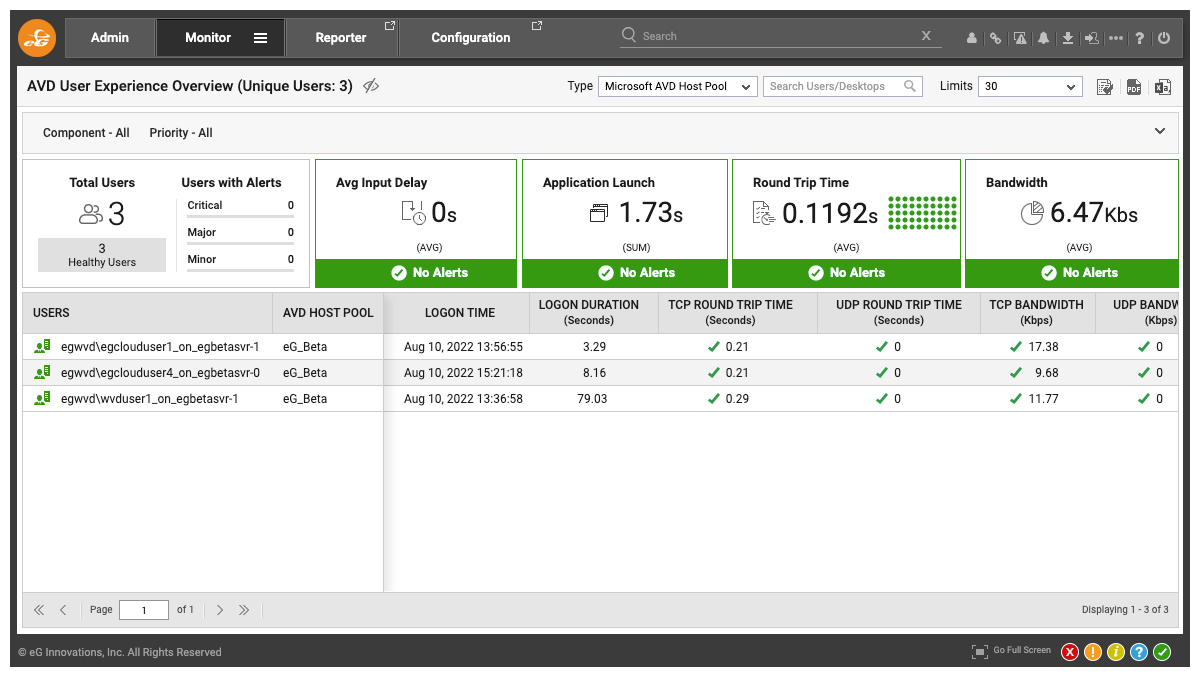Screen dimensions: 1200x677
Task: Click the red critical status icon
Action: pyautogui.click(x=1070, y=652)
